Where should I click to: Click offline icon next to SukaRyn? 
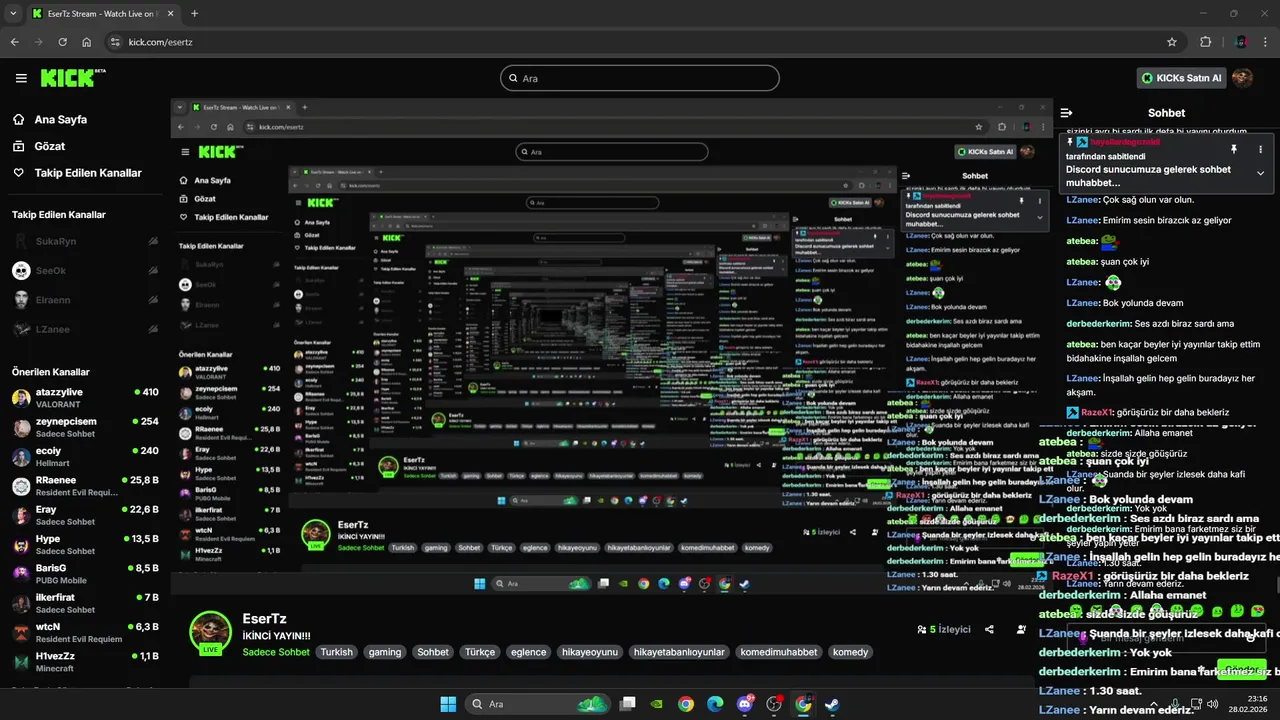[x=153, y=242]
